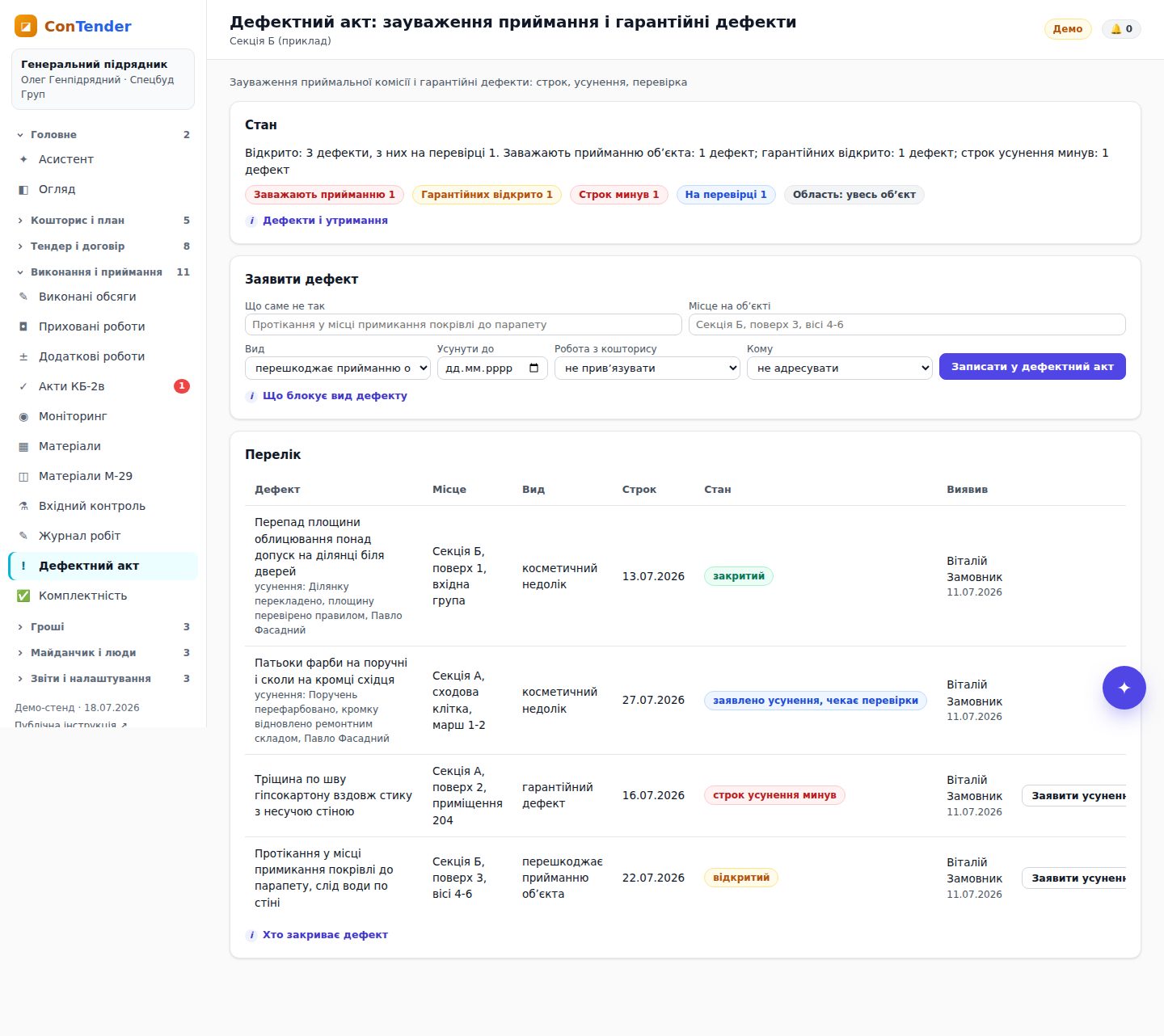This screenshot has height=1036, width=1164.
Task: Expand Звіти і налаштування group
Action: click(103, 678)
